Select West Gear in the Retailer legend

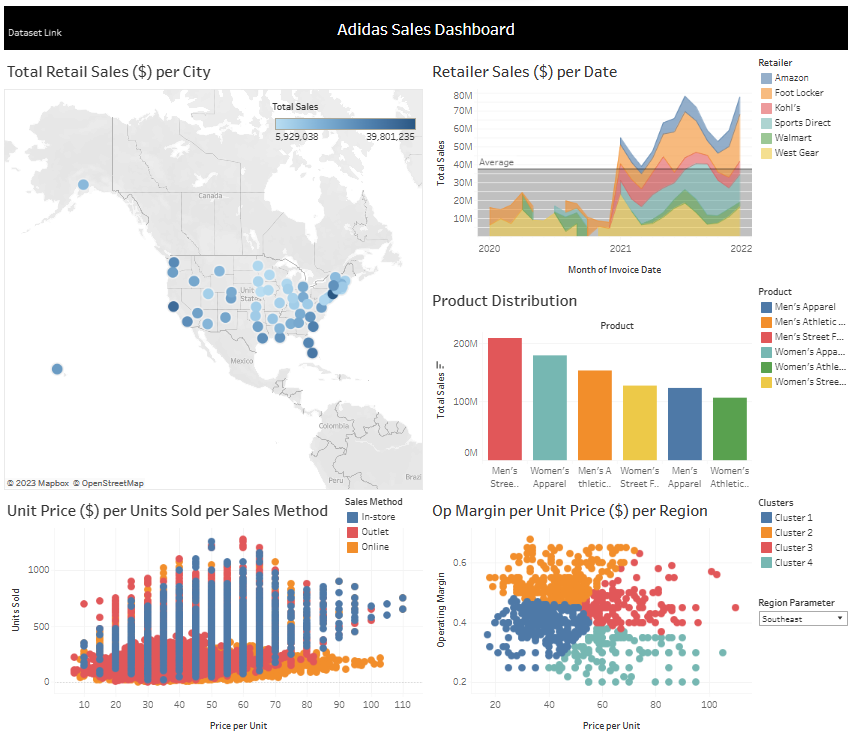pos(766,153)
